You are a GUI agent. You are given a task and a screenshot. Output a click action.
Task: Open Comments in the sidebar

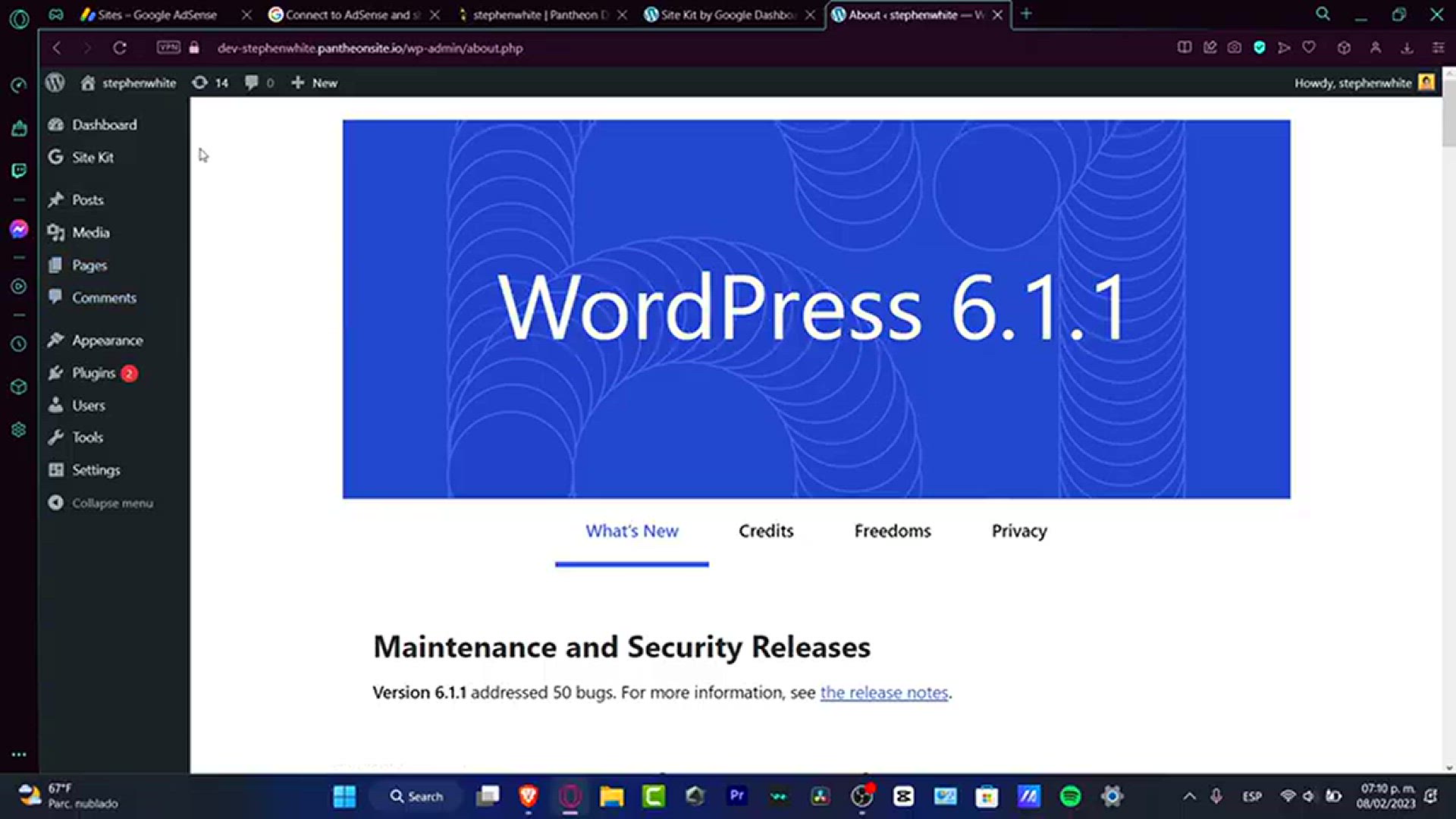click(105, 297)
